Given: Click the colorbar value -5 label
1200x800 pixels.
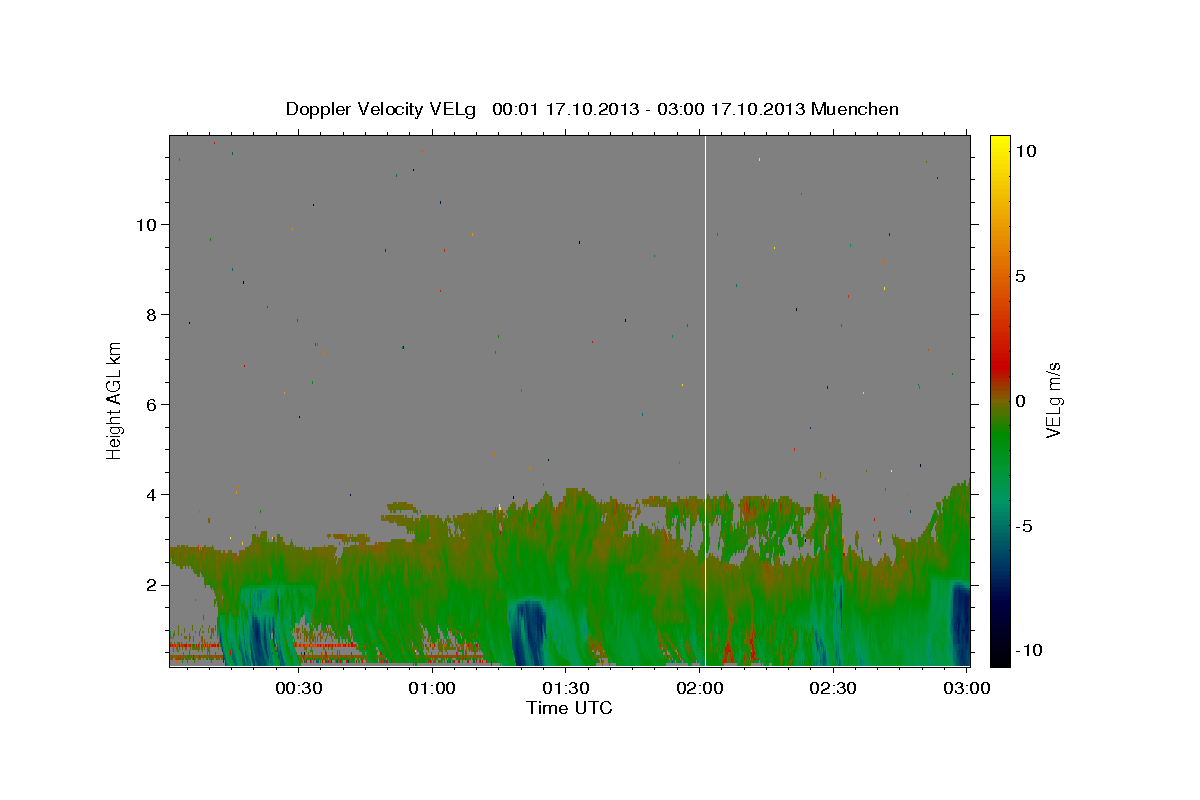Looking at the screenshot, I should [1023, 526].
